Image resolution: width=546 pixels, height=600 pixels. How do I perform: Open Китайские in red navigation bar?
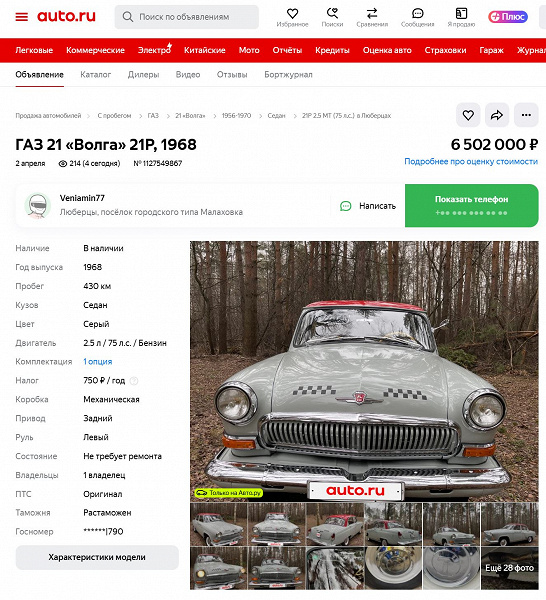pos(205,50)
